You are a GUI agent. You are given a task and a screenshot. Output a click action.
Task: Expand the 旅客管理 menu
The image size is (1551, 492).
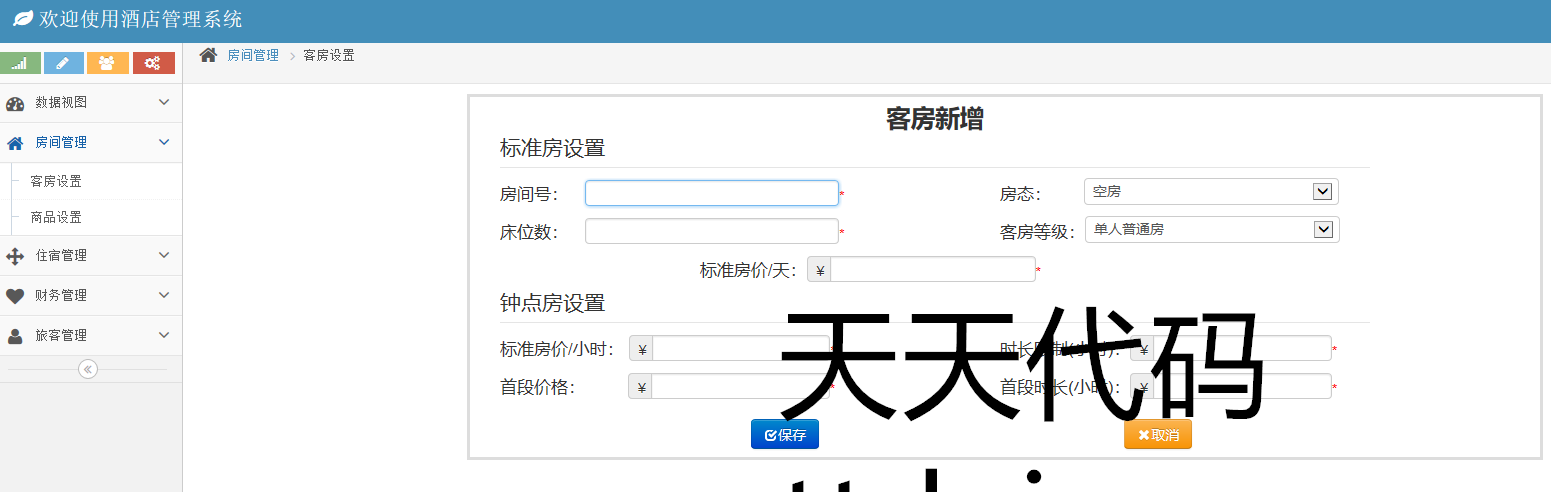[90, 336]
